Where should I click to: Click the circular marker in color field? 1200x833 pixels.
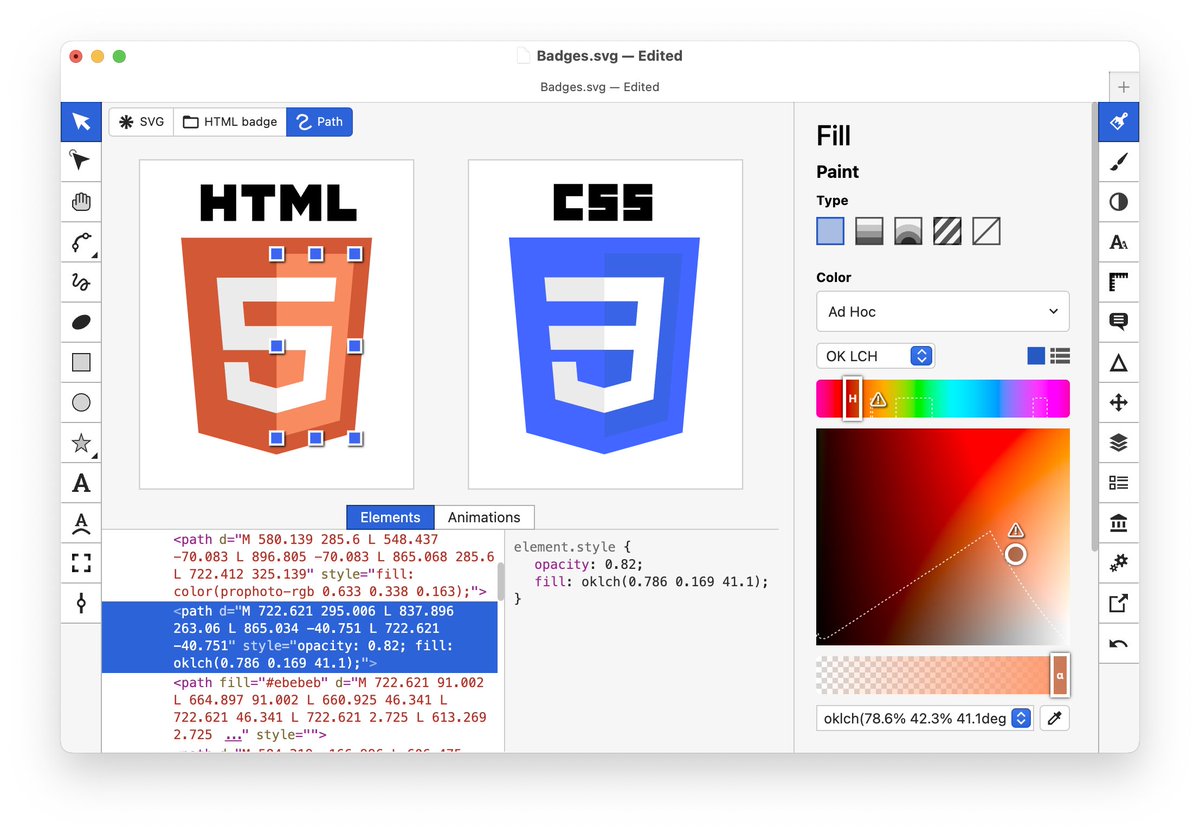[x=1015, y=553]
